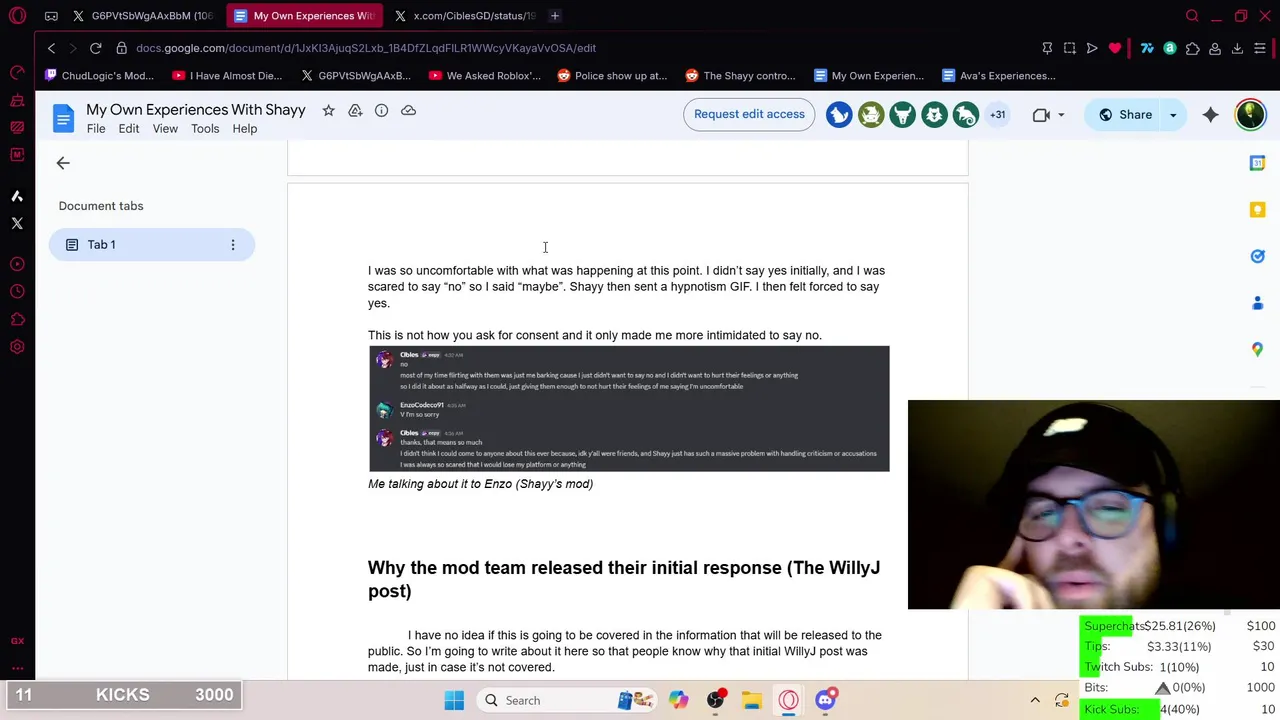Open GX Control speedometer in sidebar
The height and width of the screenshot is (720, 1280).
[x=17, y=72]
